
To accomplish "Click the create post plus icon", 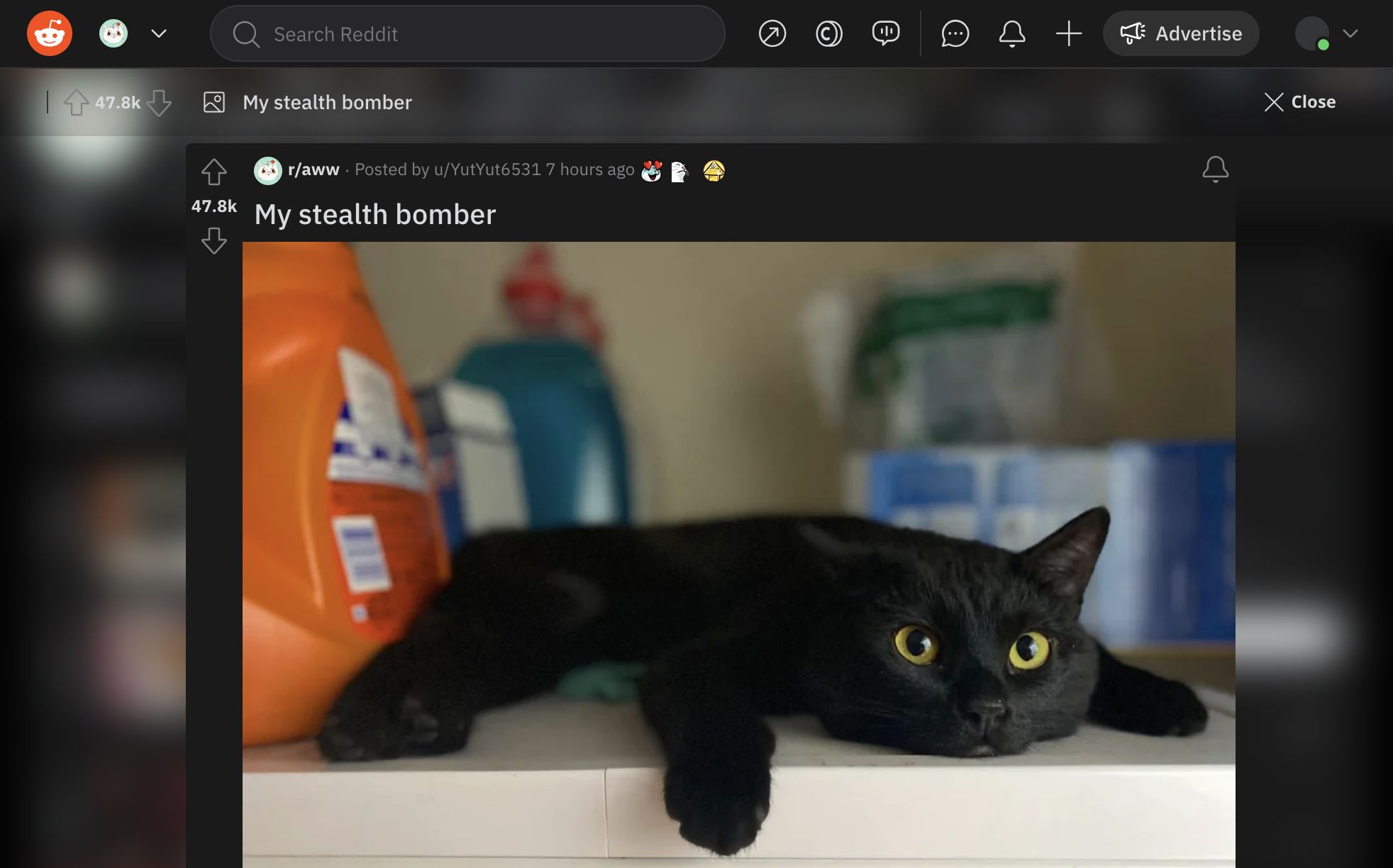I will click(1069, 33).
